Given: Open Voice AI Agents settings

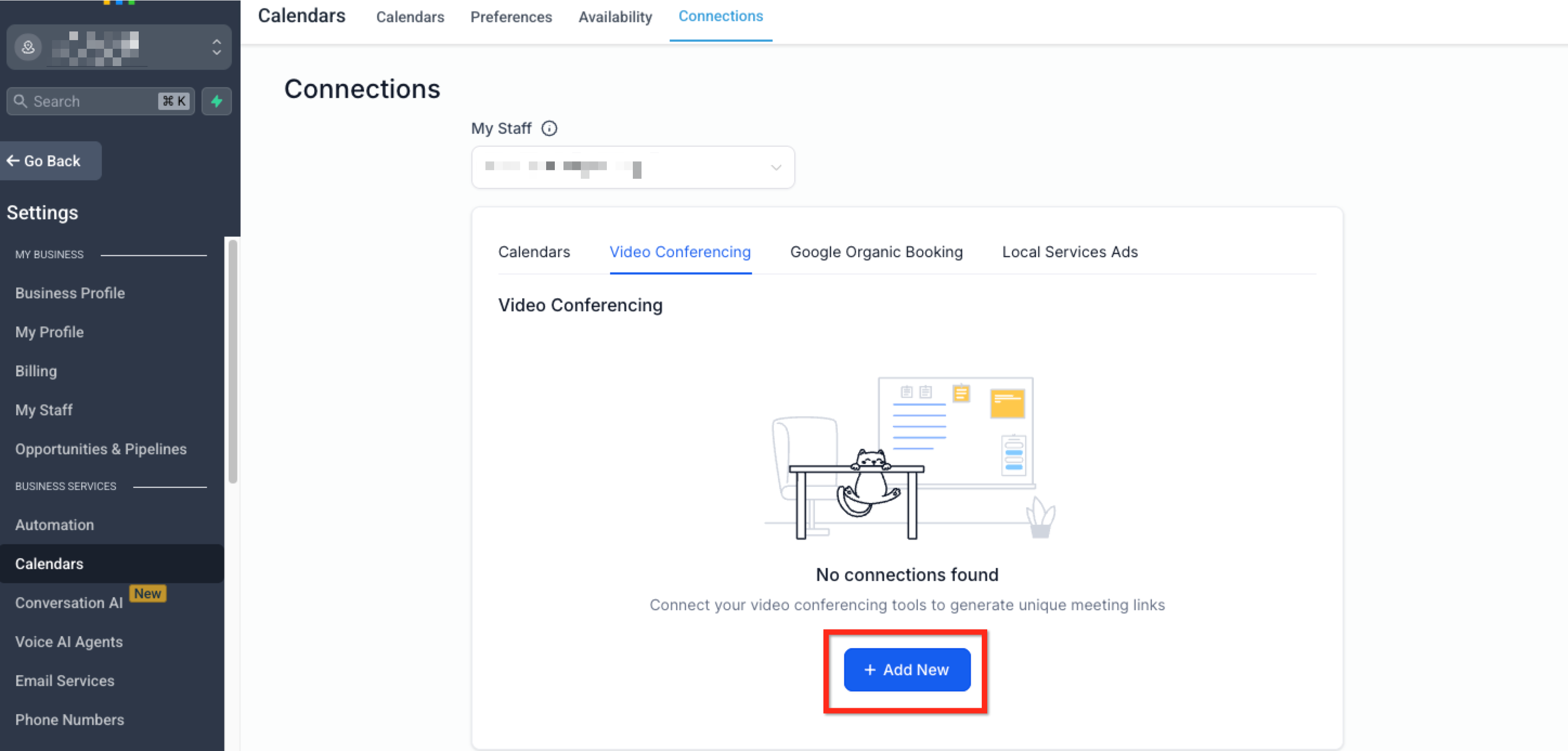Looking at the screenshot, I should (69, 642).
